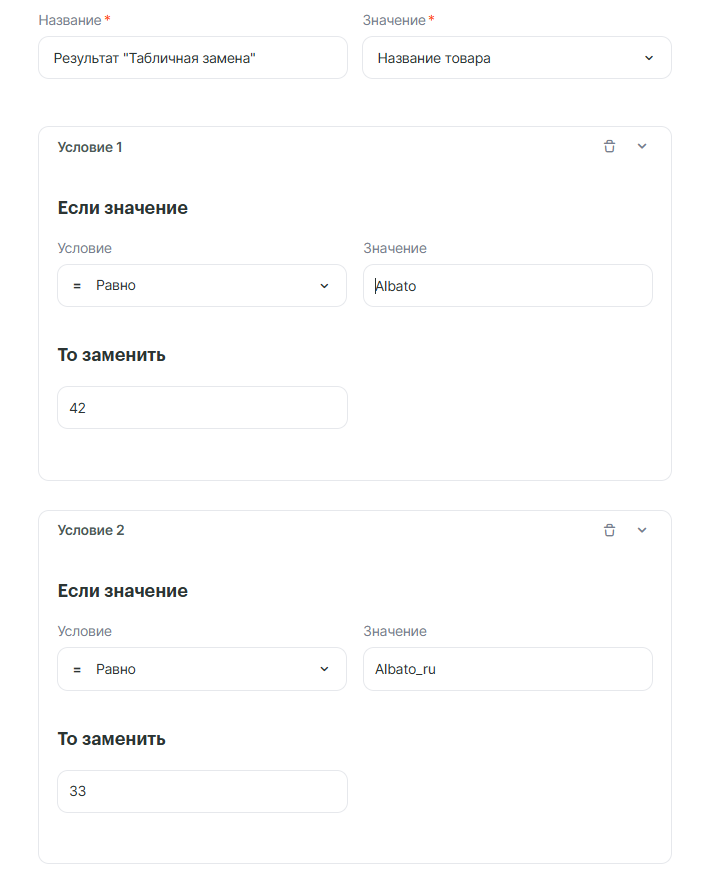Image resolution: width=707 pixels, height=872 pixels.
Task: Focus the replacement field containing 33
Action: pos(202,791)
